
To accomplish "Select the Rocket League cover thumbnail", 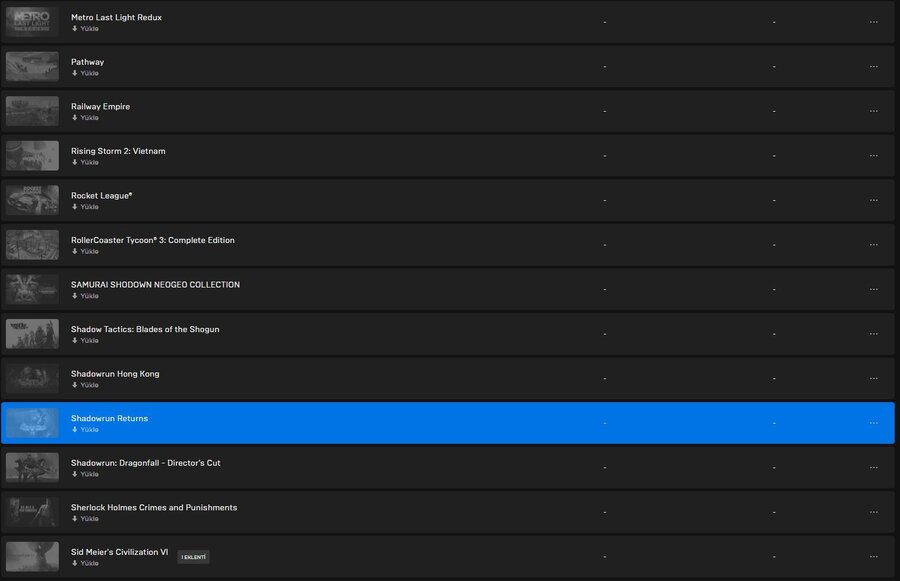I will pyautogui.click(x=32, y=200).
